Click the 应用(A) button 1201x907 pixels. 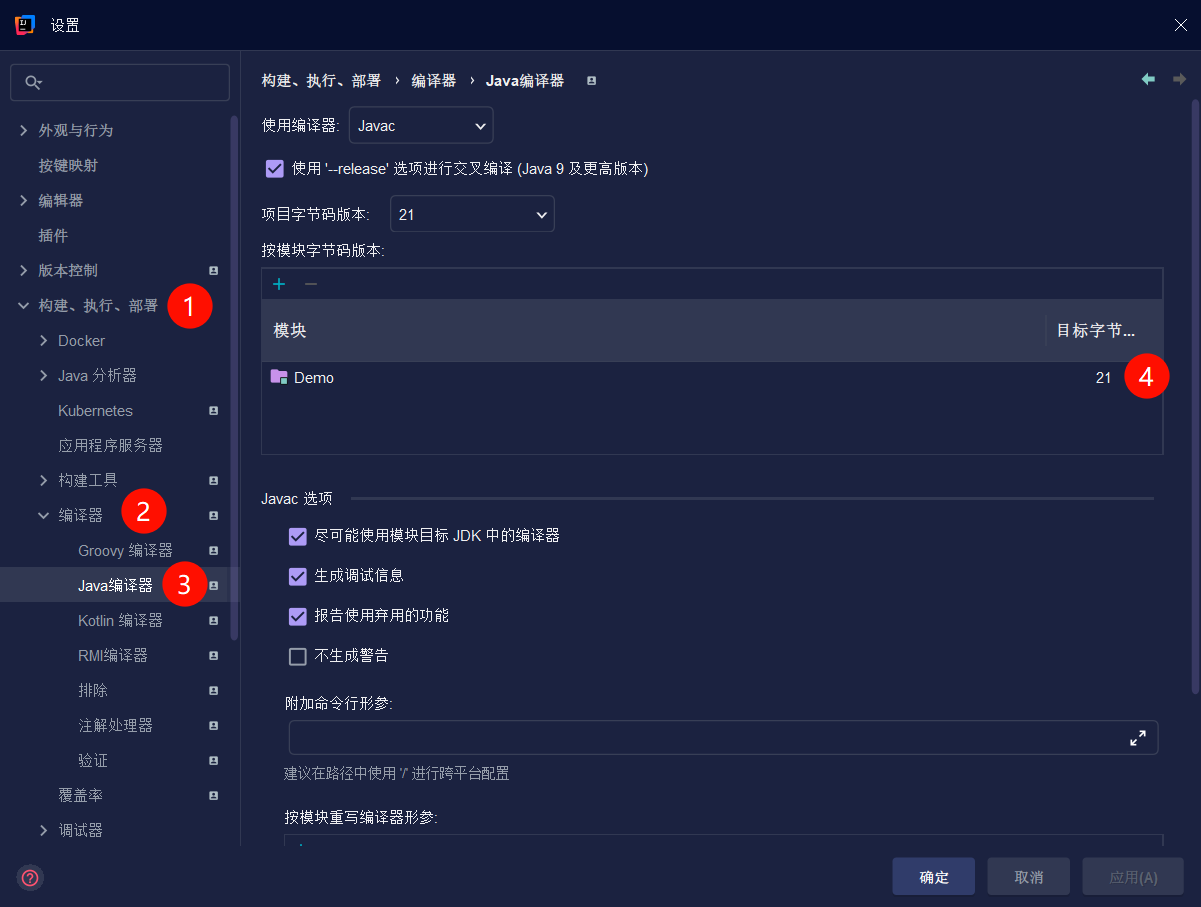(x=1132, y=876)
